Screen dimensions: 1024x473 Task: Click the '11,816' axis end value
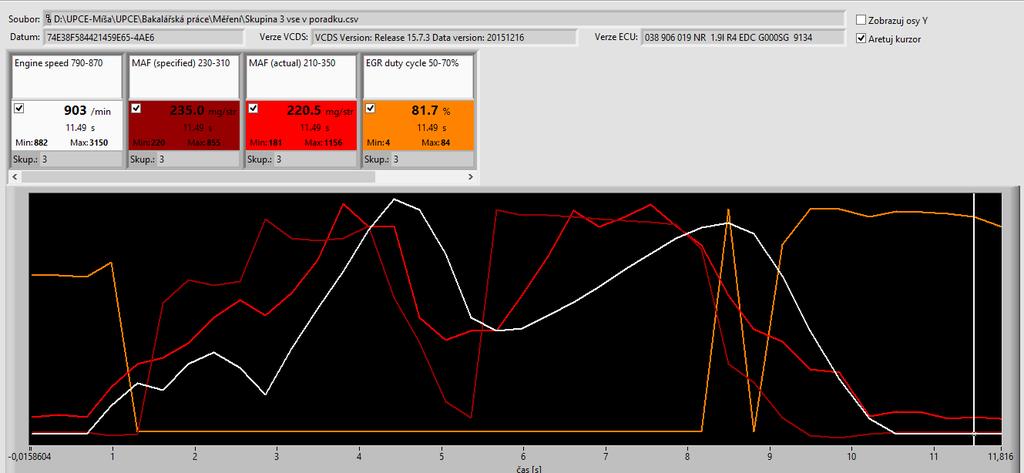pos(1000,456)
